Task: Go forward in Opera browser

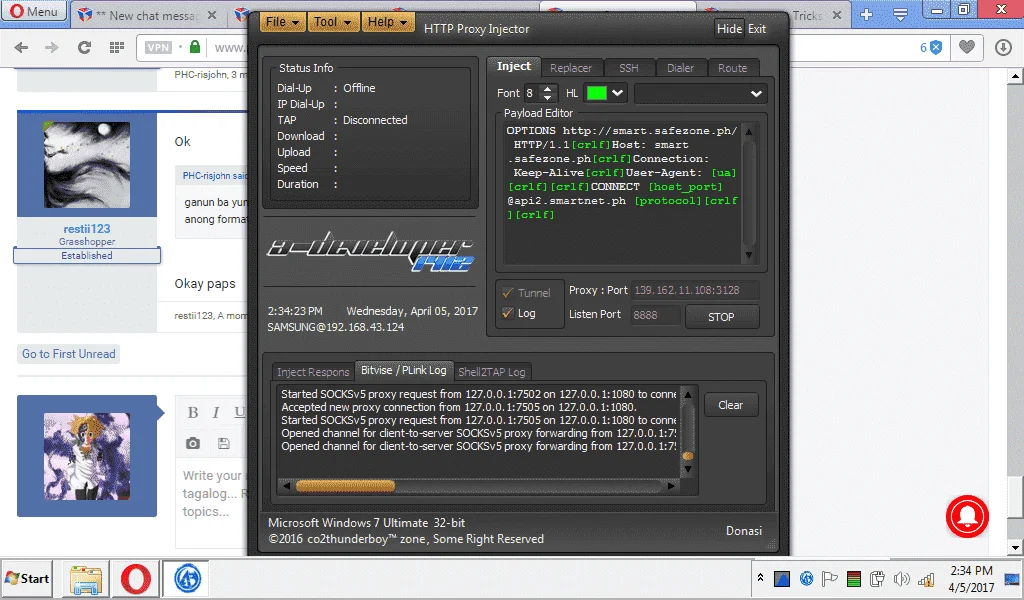Action: (x=51, y=47)
